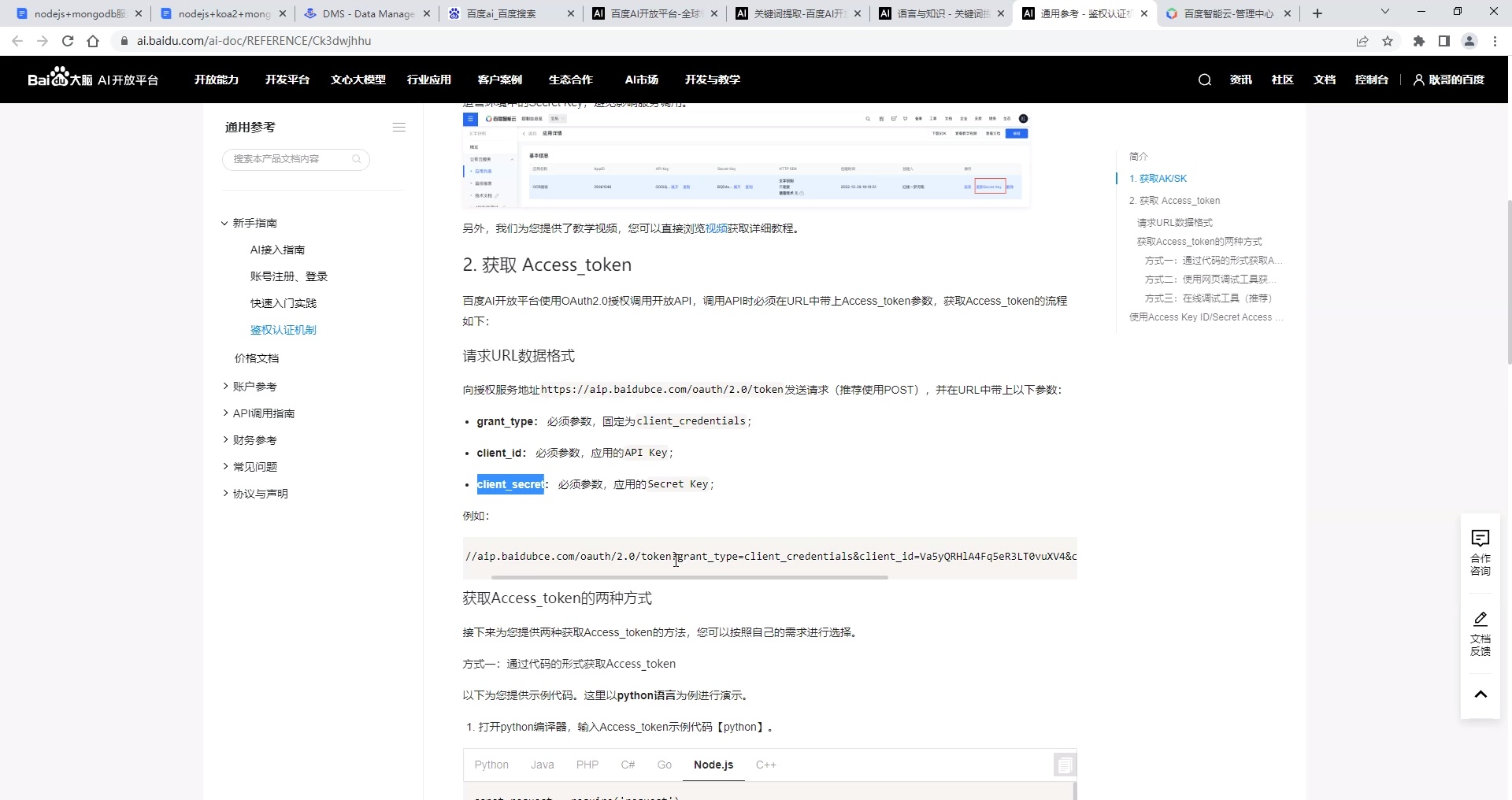Open the search magnifier in top navigation
This screenshot has width=1512, height=800.
1204,80
